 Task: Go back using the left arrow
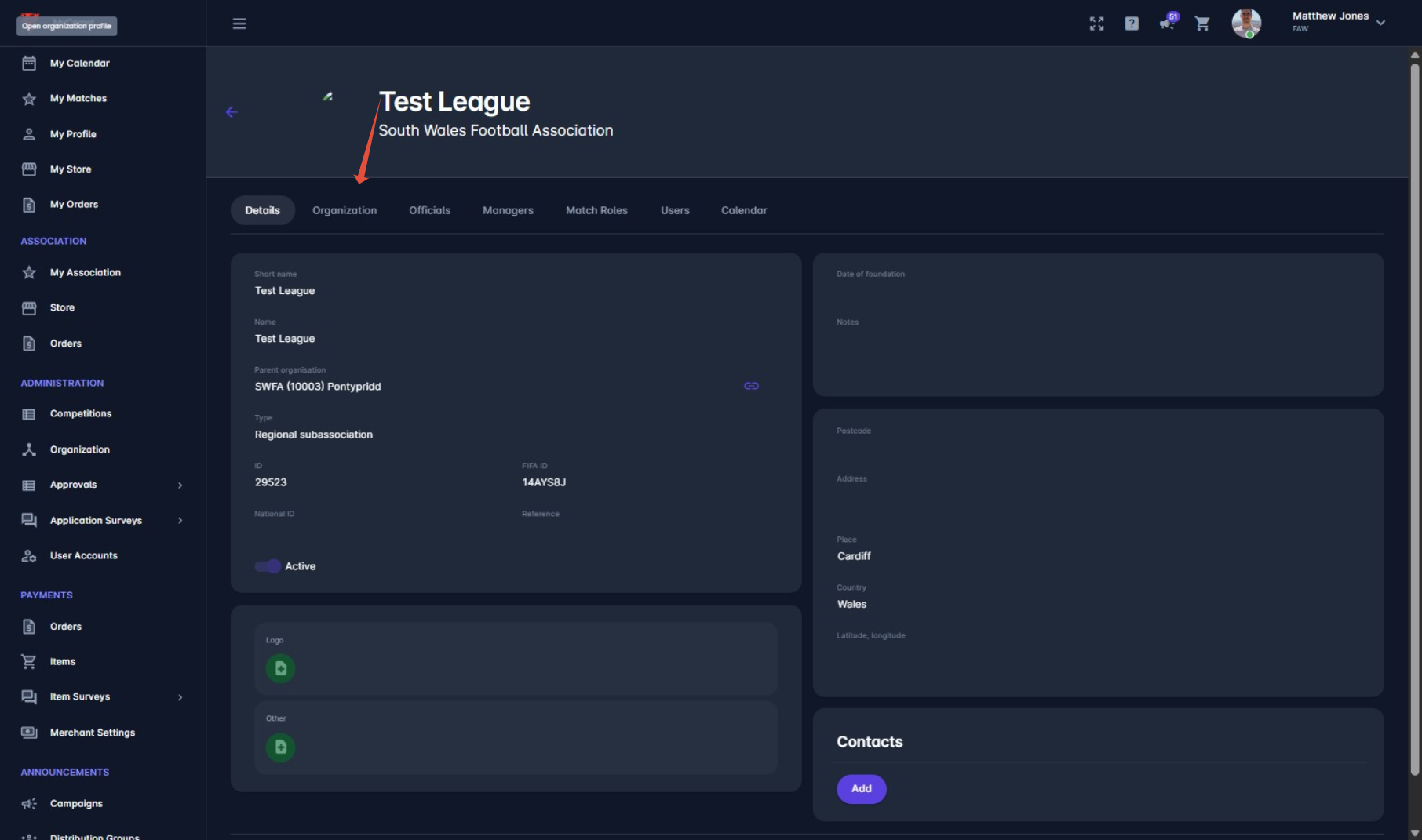point(232,112)
